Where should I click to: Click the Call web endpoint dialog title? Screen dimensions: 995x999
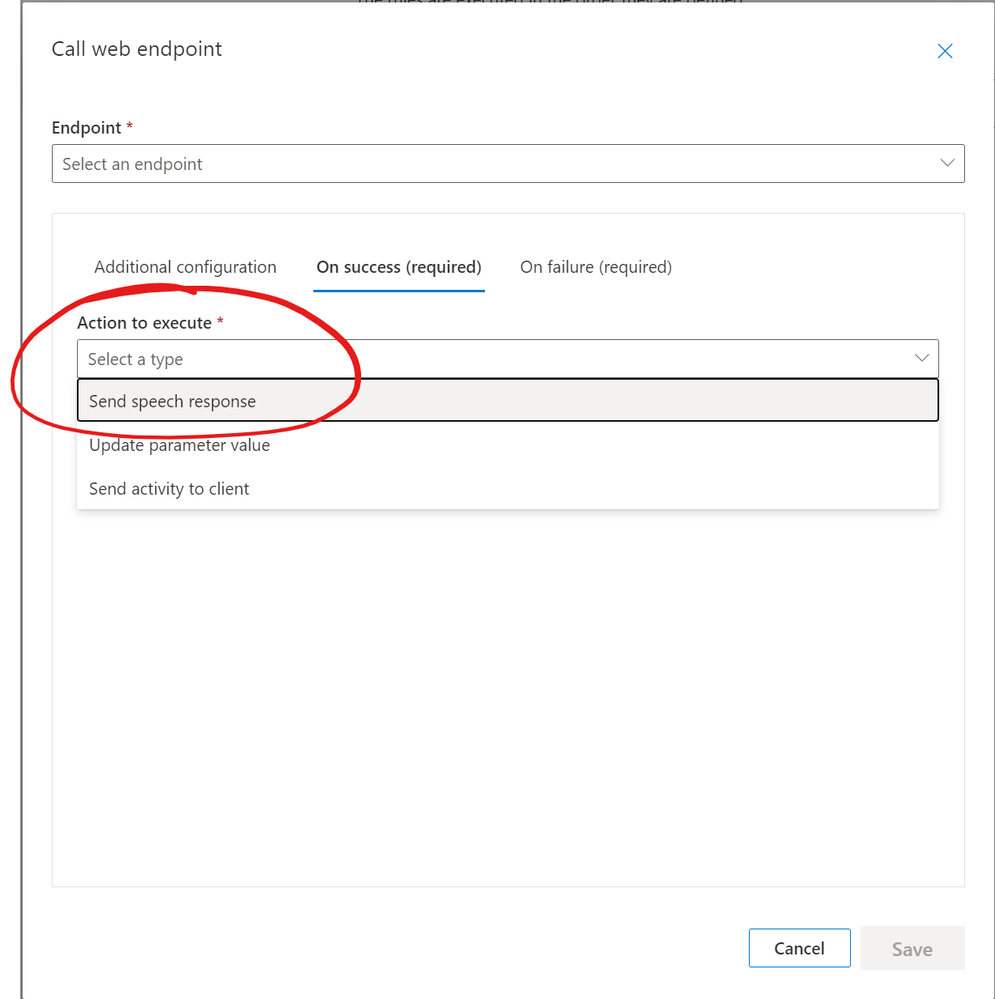click(x=137, y=49)
